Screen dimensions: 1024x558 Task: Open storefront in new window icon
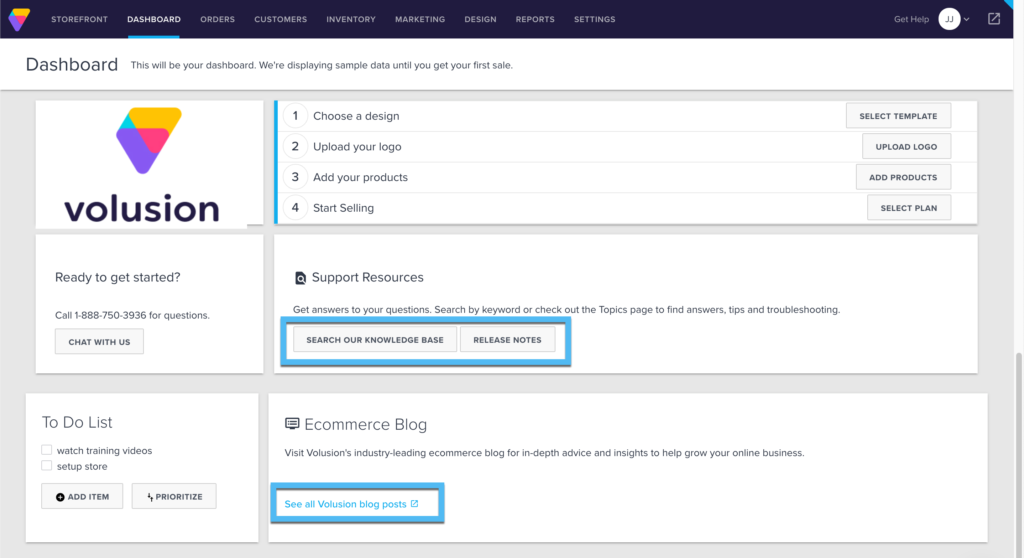click(x=993, y=19)
